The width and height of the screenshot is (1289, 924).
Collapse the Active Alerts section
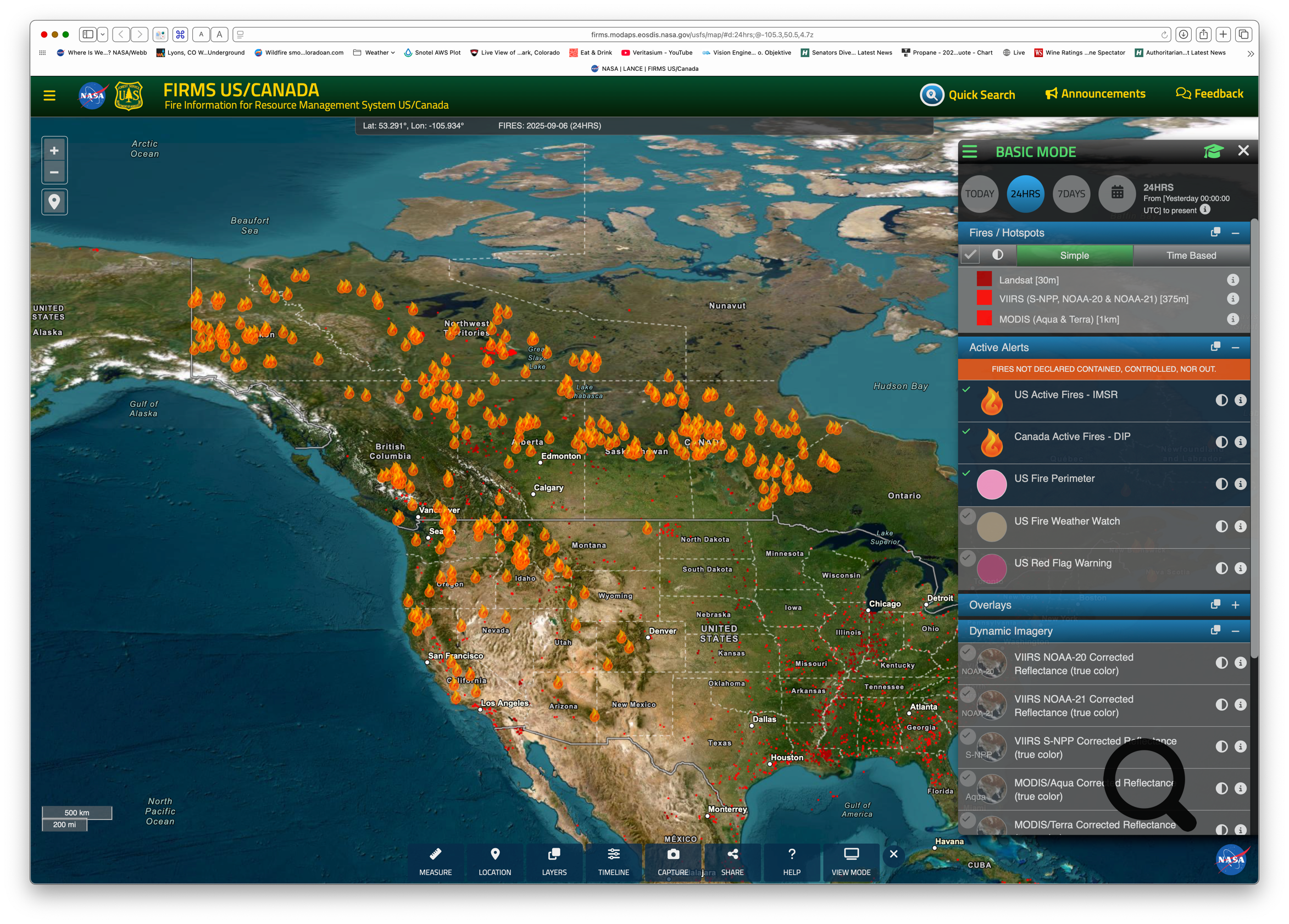pyautogui.click(x=1235, y=347)
